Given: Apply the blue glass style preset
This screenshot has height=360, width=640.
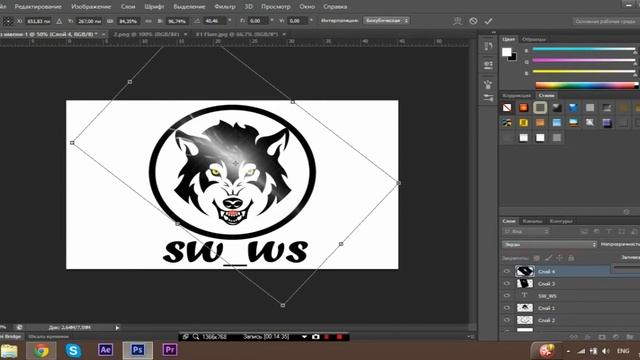Looking at the screenshot, I should 573,108.
